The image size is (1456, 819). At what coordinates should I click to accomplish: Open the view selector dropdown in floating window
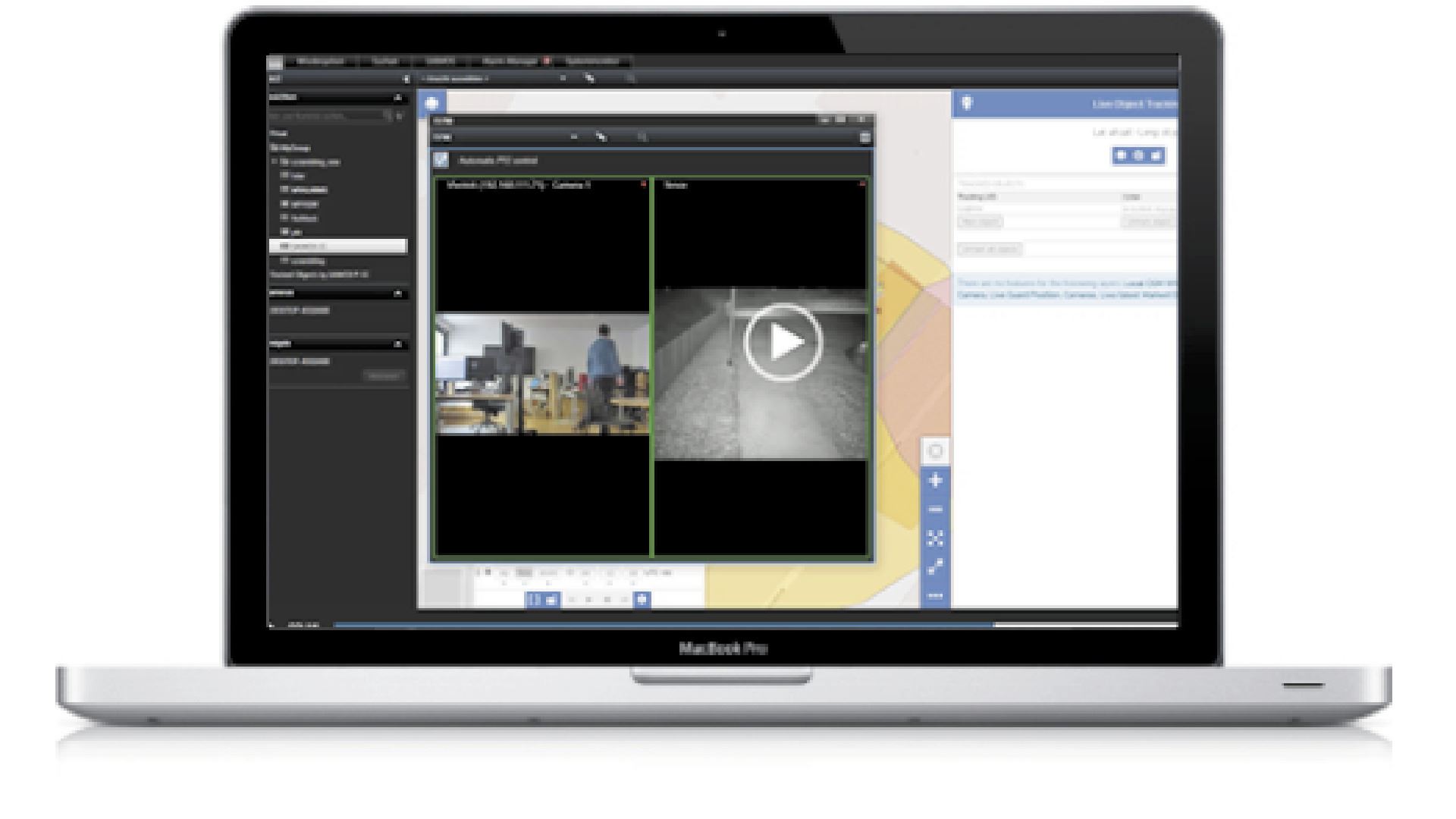pyautogui.click(x=573, y=137)
